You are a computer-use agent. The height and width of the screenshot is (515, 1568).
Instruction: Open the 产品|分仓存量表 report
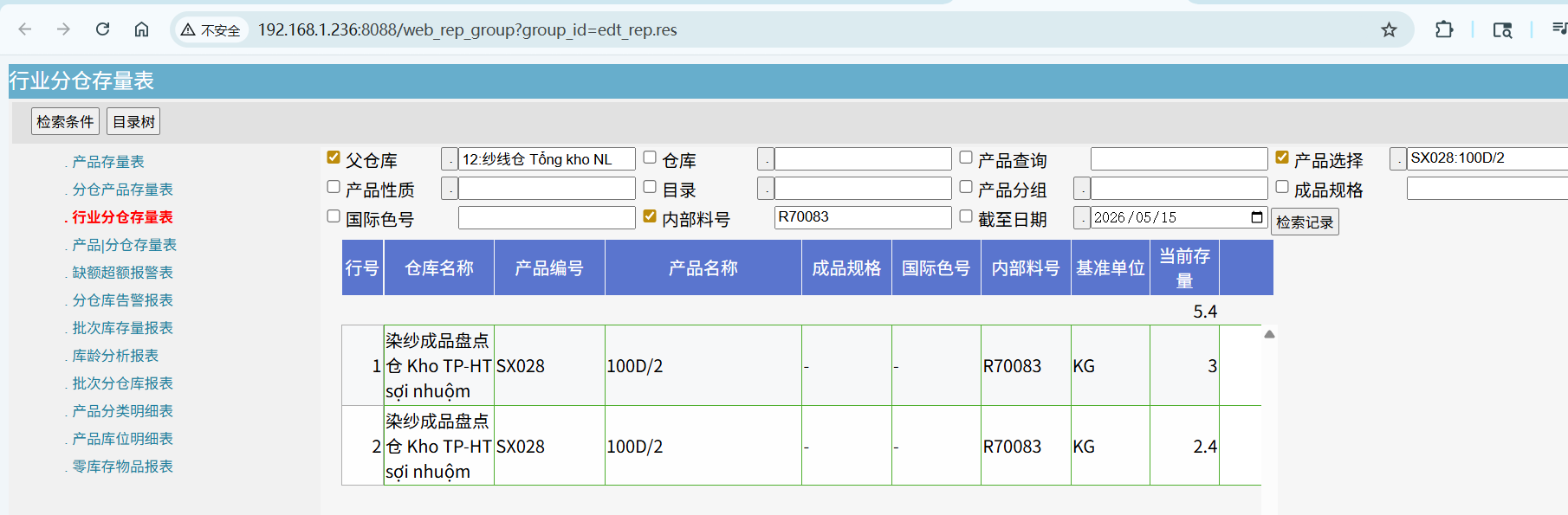pyautogui.click(x=124, y=245)
